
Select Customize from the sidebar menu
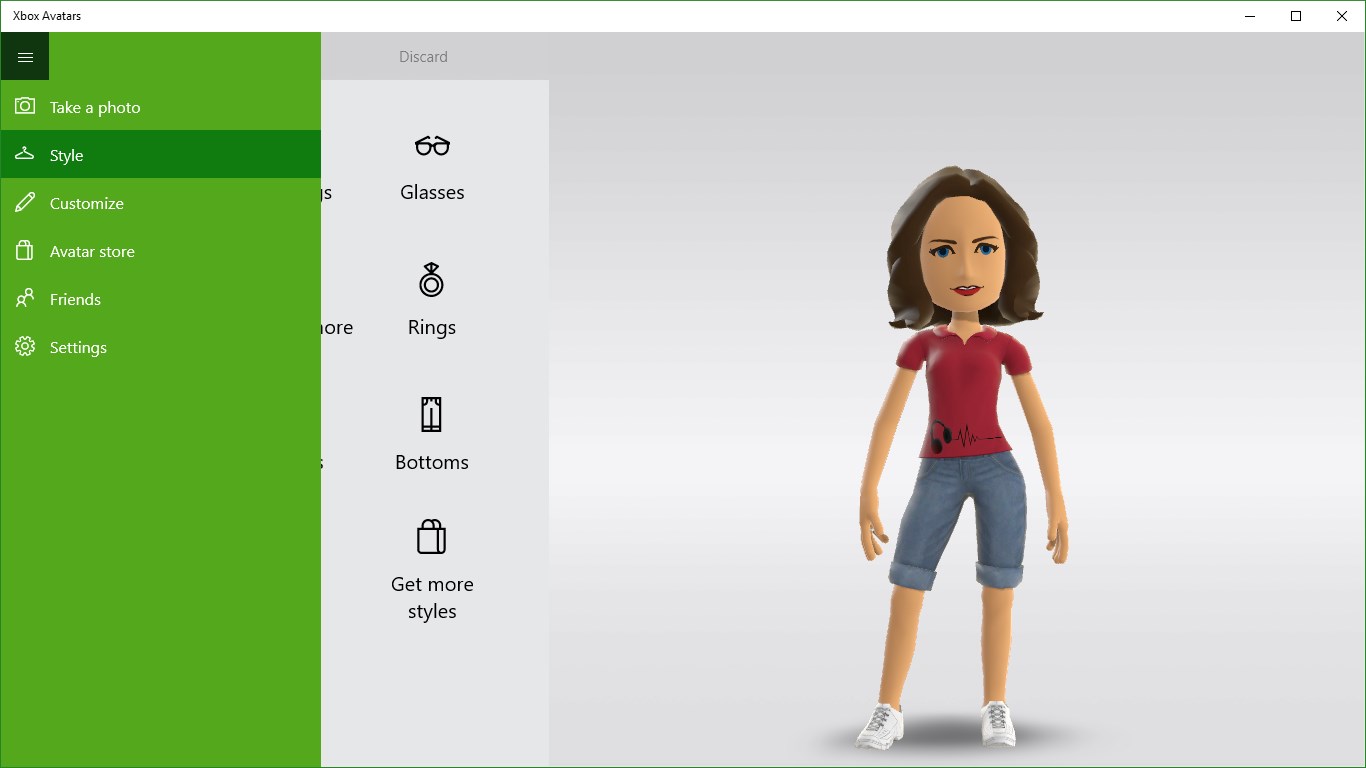[x=88, y=203]
